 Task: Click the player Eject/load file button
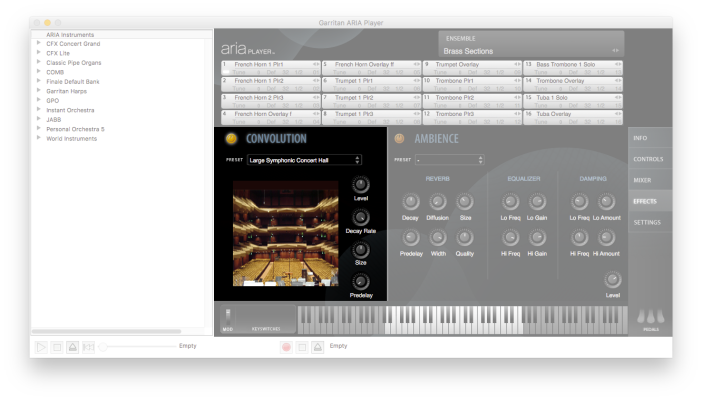pos(73,347)
